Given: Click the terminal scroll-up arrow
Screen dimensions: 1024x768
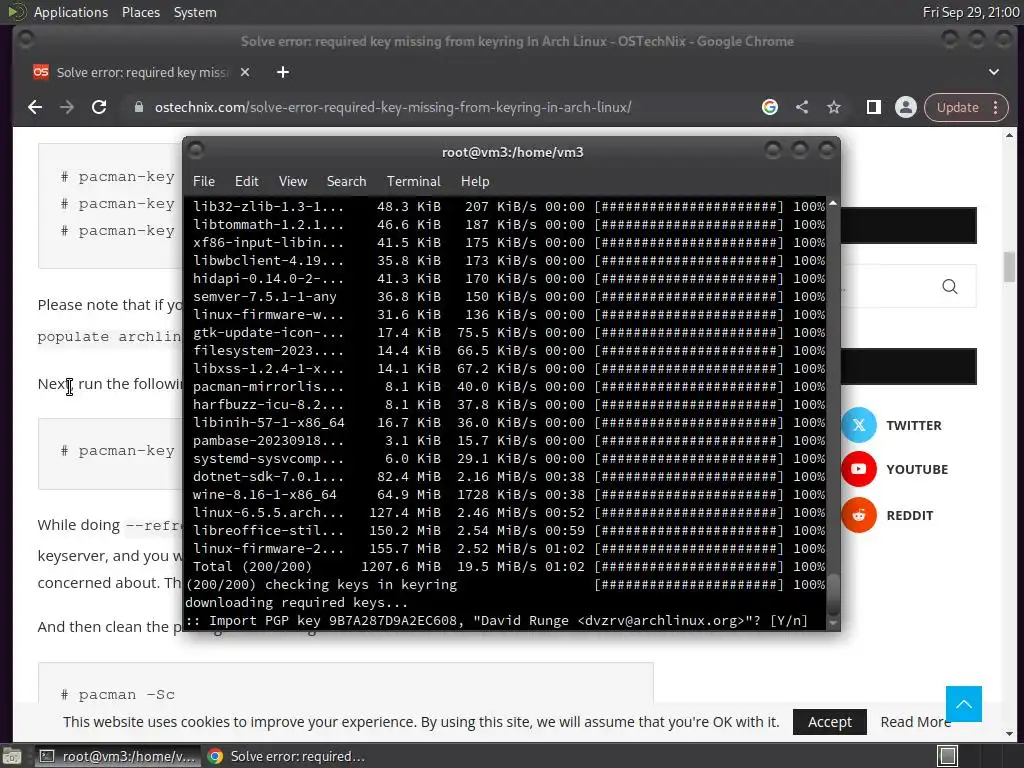Looking at the screenshot, I should pyautogui.click(x=833, y=204).
